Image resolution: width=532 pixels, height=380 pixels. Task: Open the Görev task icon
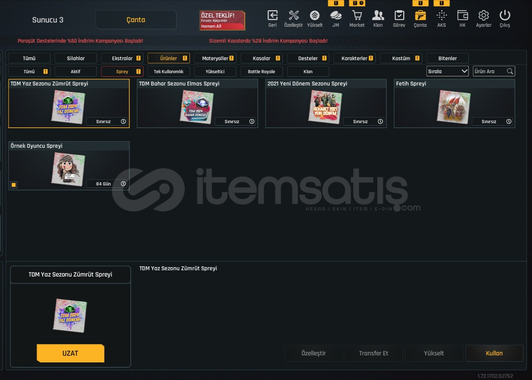399,16
